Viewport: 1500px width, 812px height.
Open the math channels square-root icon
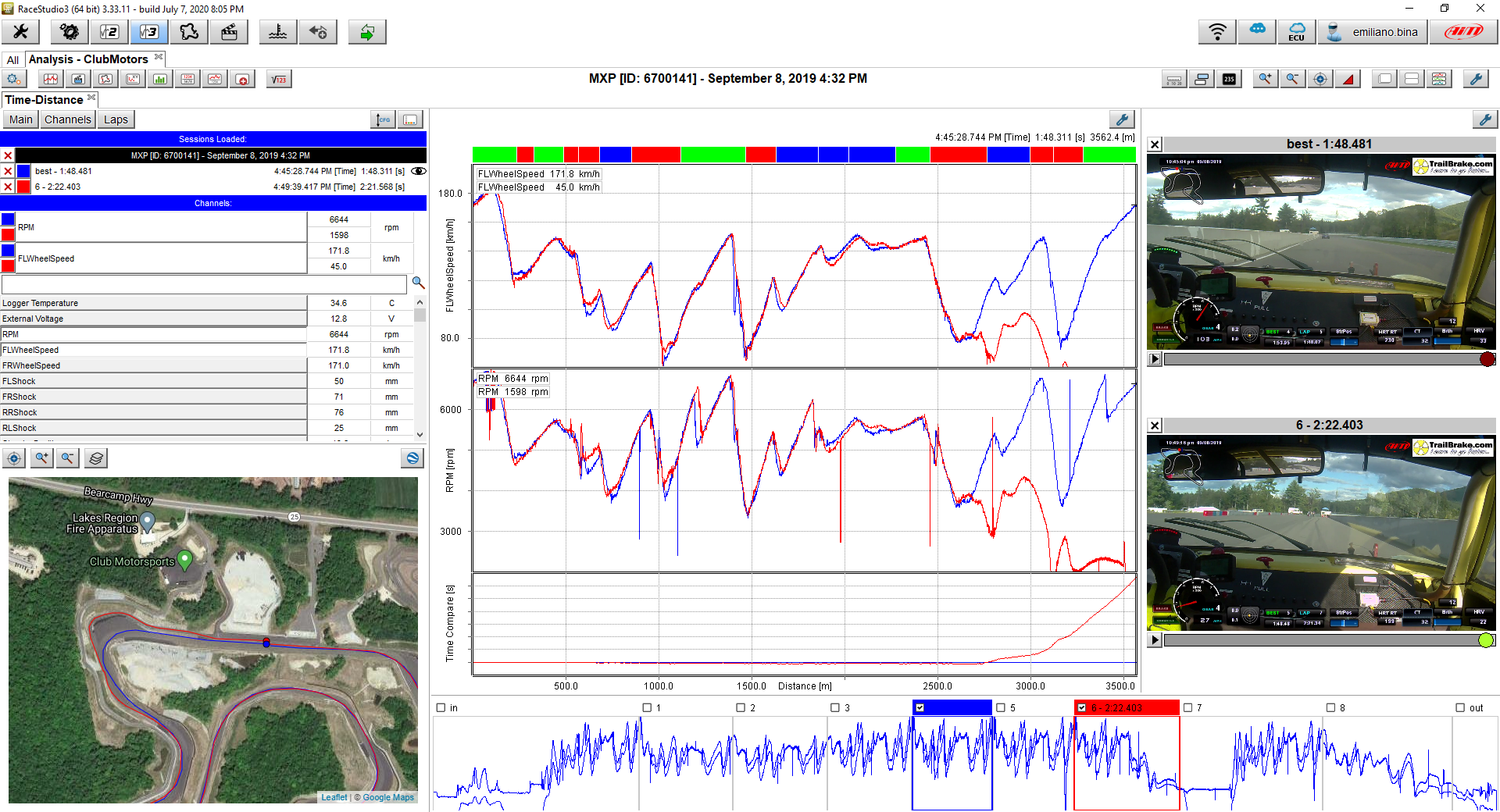279,79
